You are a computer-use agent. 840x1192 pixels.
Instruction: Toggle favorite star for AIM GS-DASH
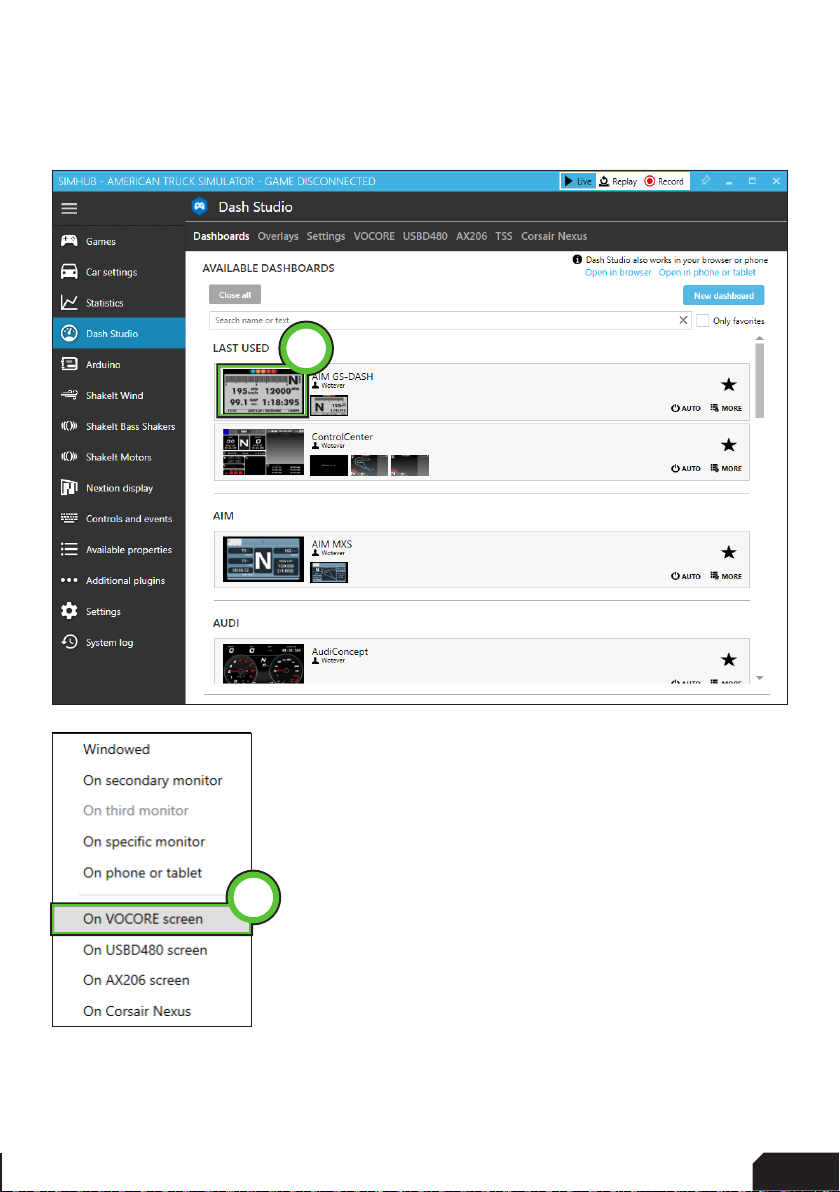click(728, 385)
